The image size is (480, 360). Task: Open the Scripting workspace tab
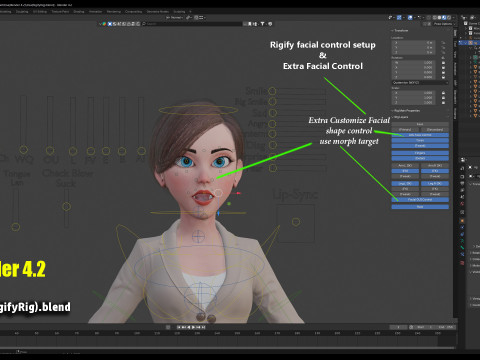[x=179, y=12]
